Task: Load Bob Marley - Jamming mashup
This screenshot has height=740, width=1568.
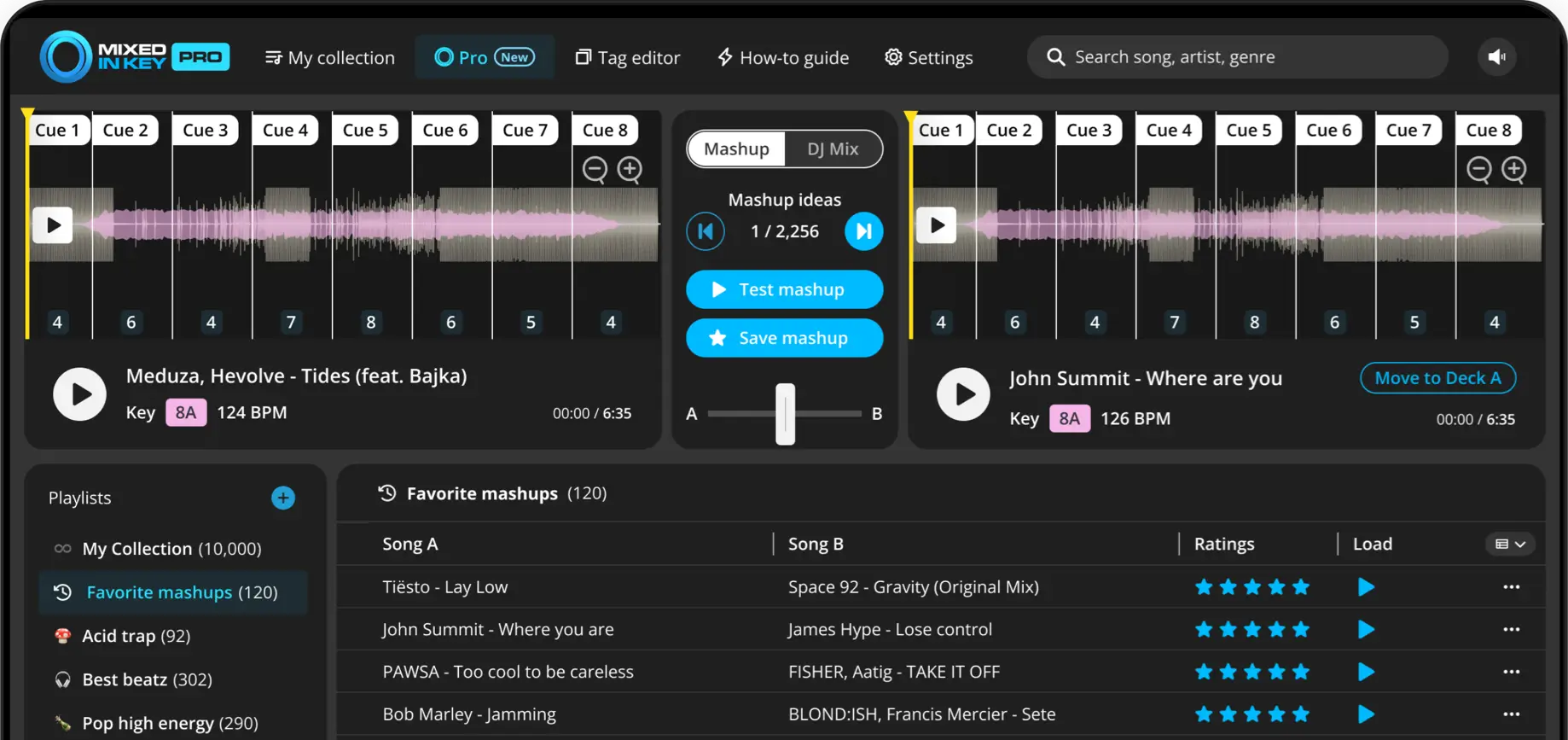Action: (x=1366, y=714)
